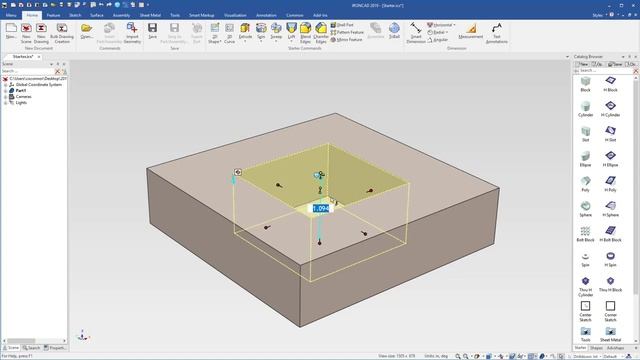Expand the Cameras tree node
The width and height of the screenshot is (640, 360).
point(5,97)
